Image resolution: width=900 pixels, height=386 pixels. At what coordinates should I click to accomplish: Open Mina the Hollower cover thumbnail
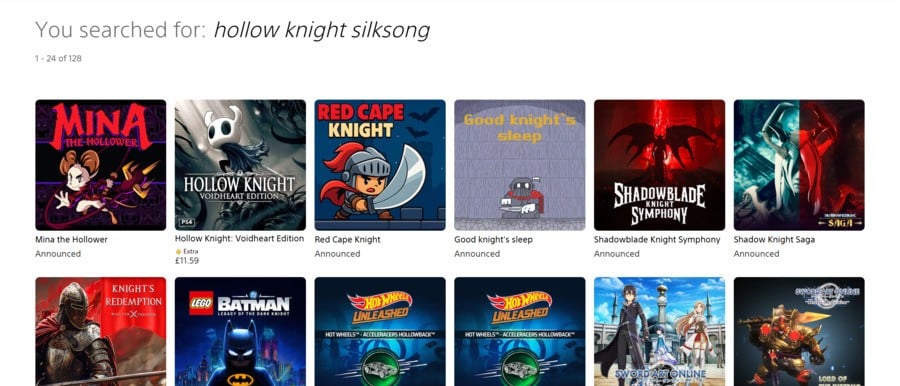tap(100, 165)
